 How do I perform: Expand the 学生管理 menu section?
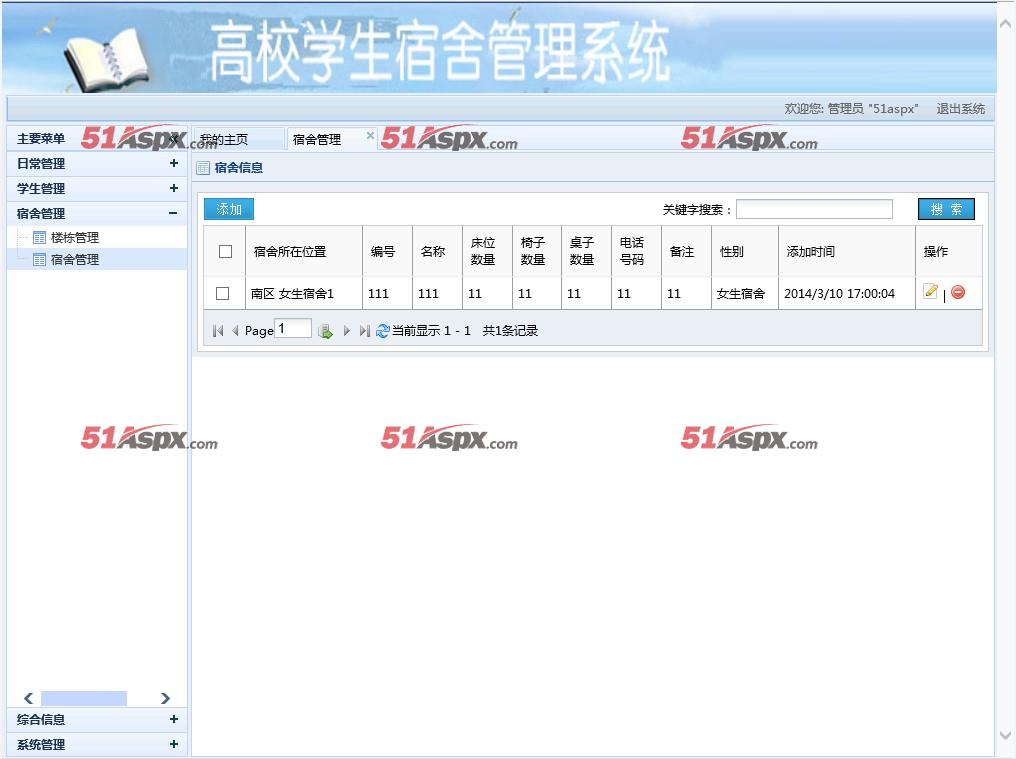point(174,188)
